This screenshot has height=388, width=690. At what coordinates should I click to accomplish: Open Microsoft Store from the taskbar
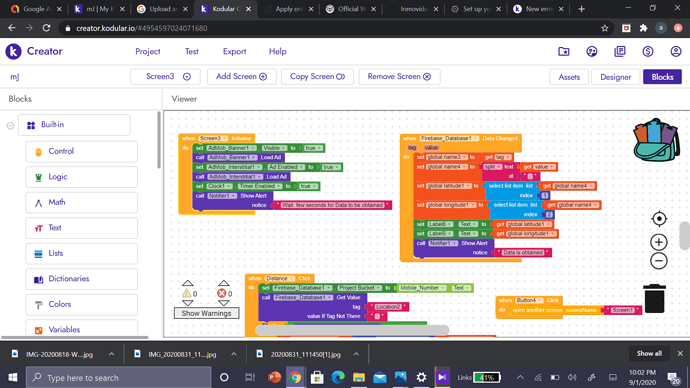point(317,377)
